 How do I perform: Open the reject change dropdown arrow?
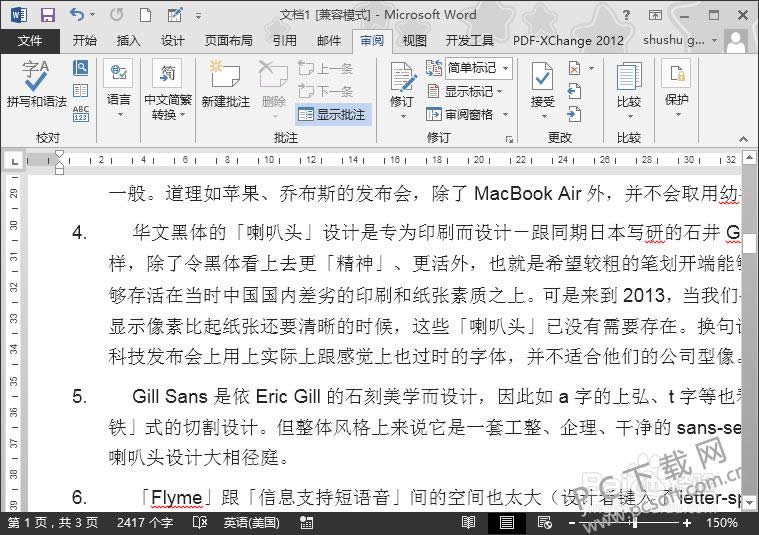(591, 68)
